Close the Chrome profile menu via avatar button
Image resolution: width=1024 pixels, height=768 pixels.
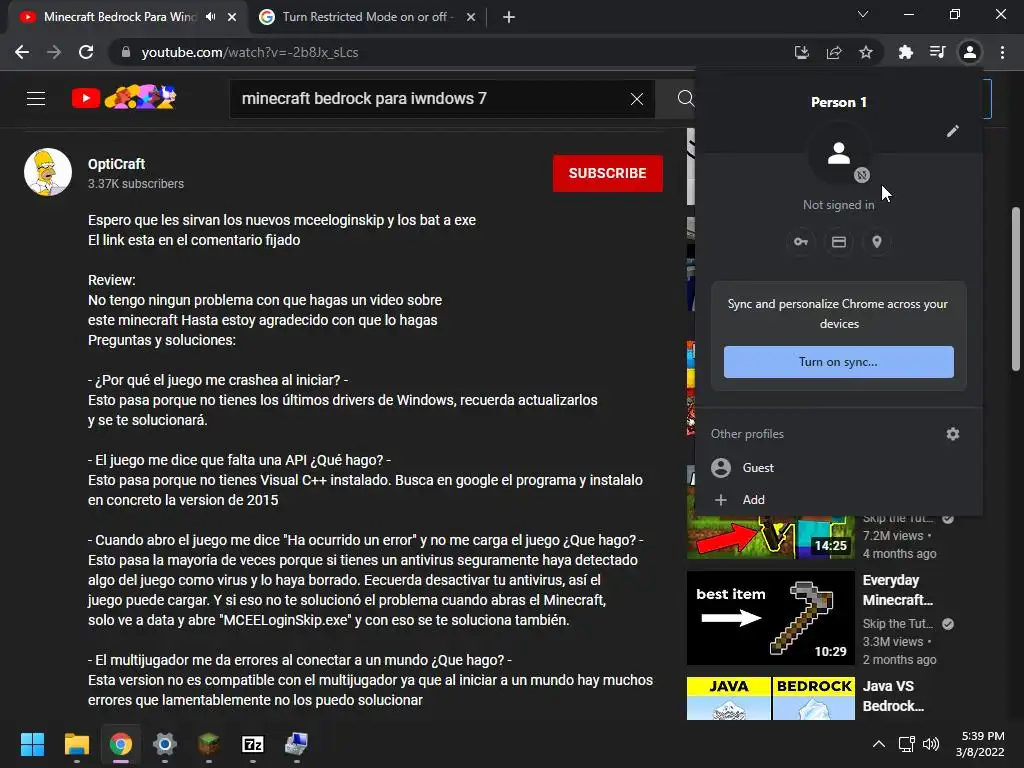[970, 52]
